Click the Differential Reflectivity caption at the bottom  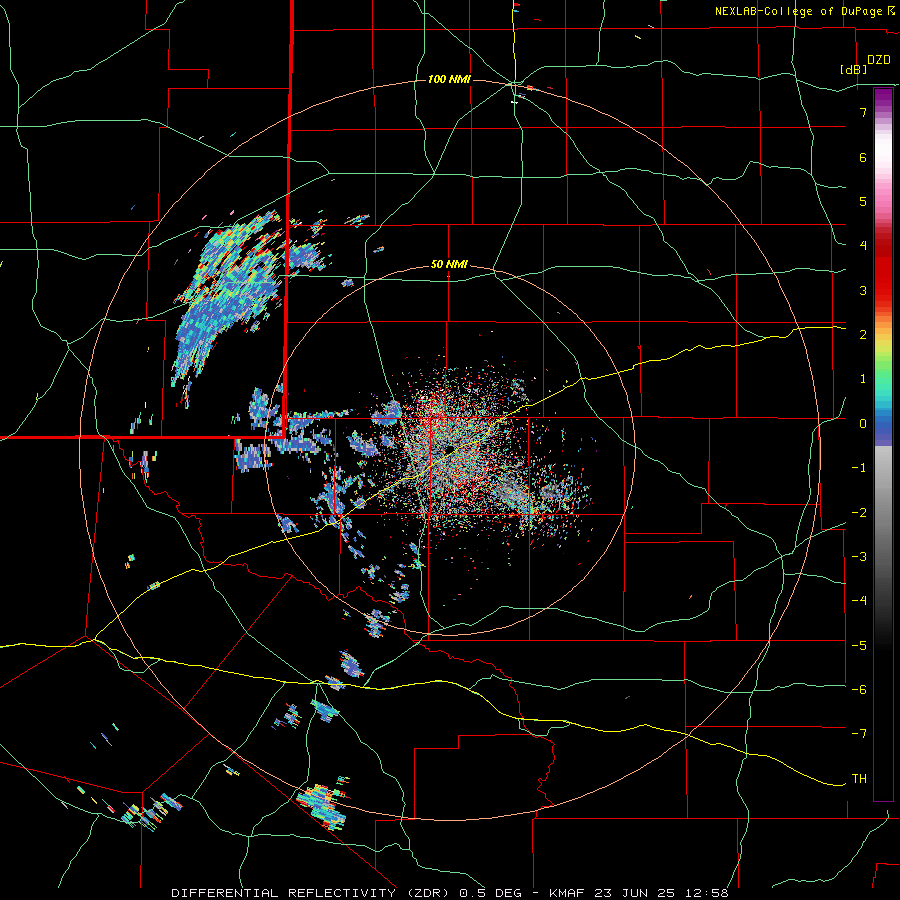point(449,893)
